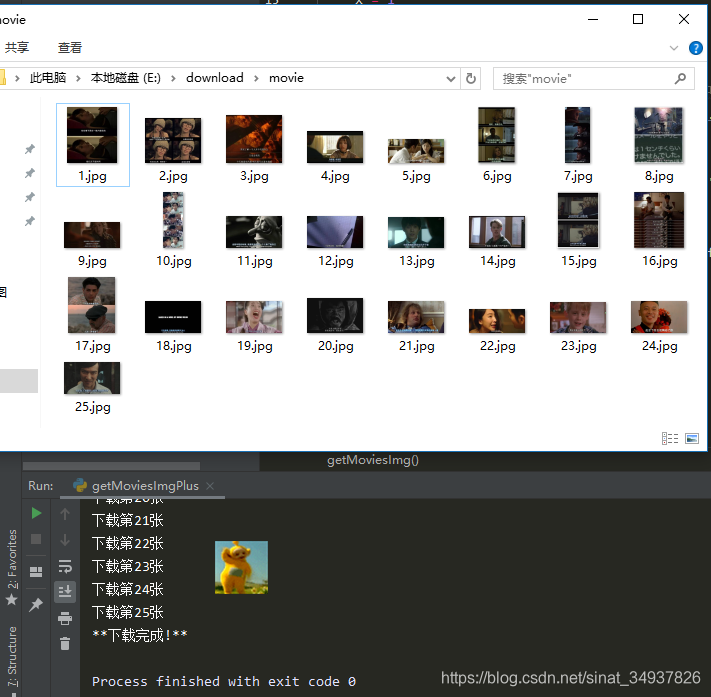Select the 1.jpg thumbnail
Viewport: 711px width, 697px height.
[92, 135]
